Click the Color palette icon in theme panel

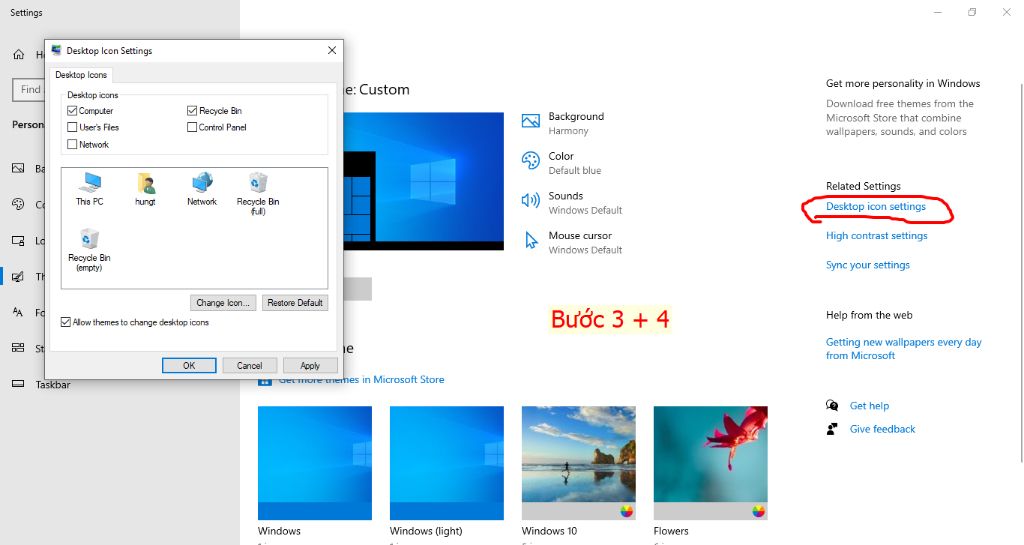(531, 161)
